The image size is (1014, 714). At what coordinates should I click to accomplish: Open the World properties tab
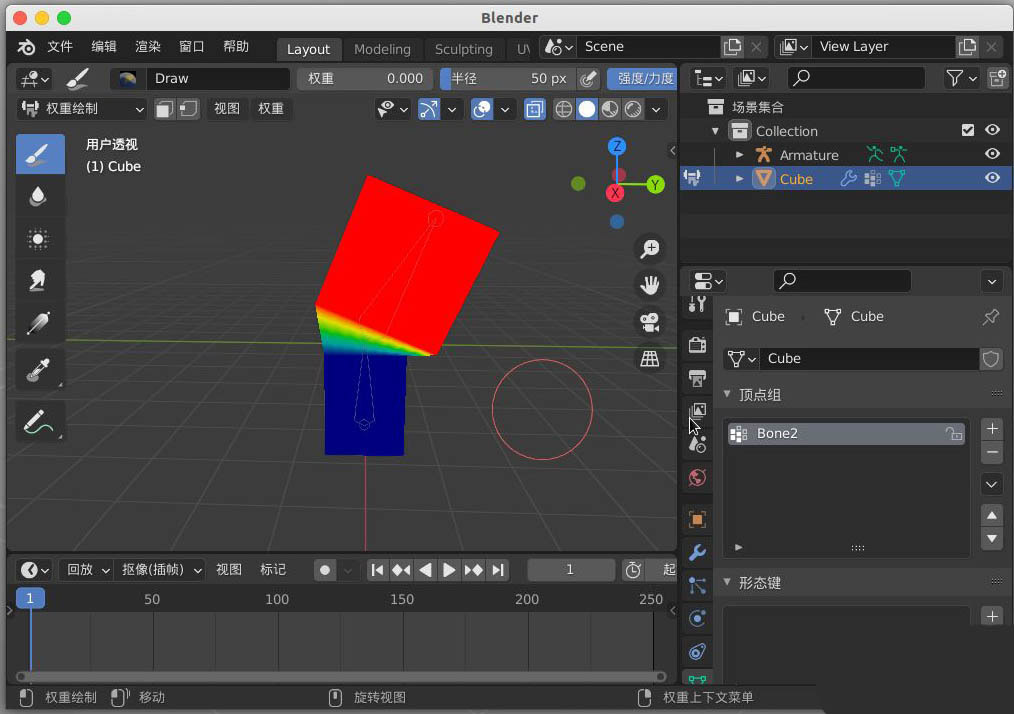tap(697, 478)
